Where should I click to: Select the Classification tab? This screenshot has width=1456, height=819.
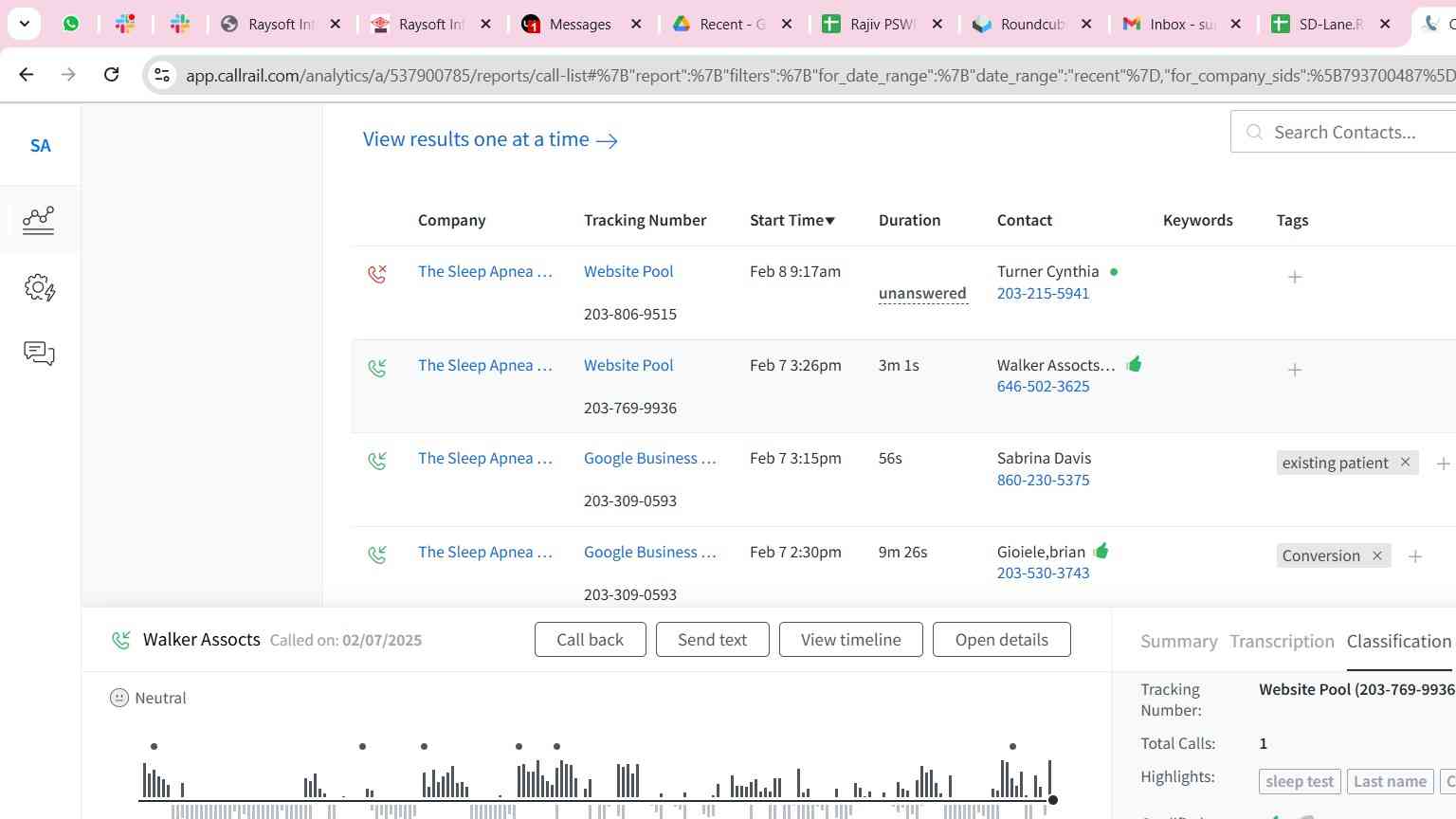click(1398, 642)
